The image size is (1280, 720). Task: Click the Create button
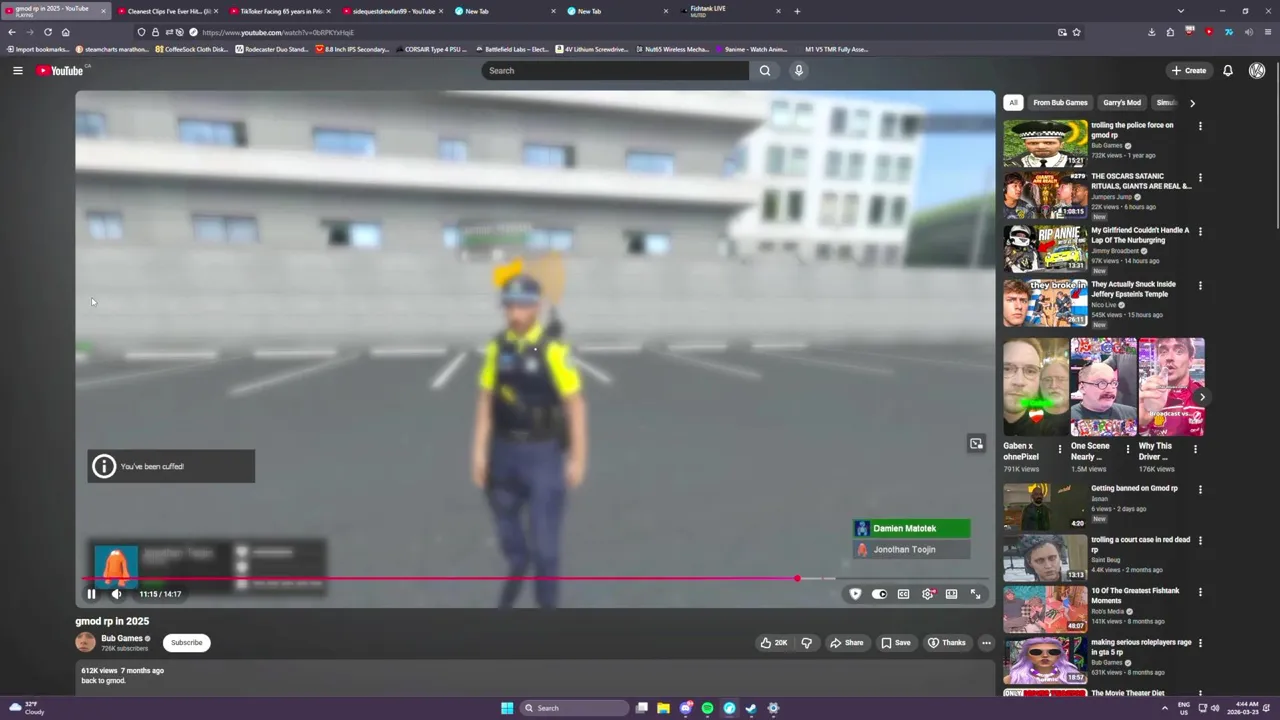(x=1189, y=70)
